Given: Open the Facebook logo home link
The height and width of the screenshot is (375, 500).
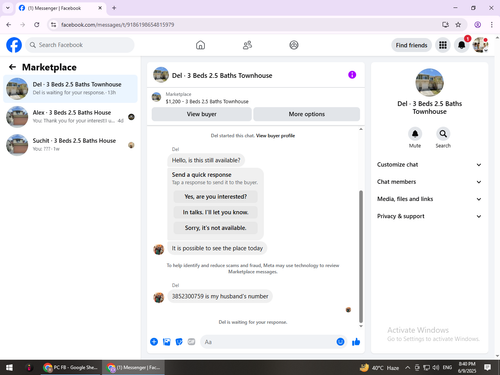Looking at the screenshot, I should (14, 45).
